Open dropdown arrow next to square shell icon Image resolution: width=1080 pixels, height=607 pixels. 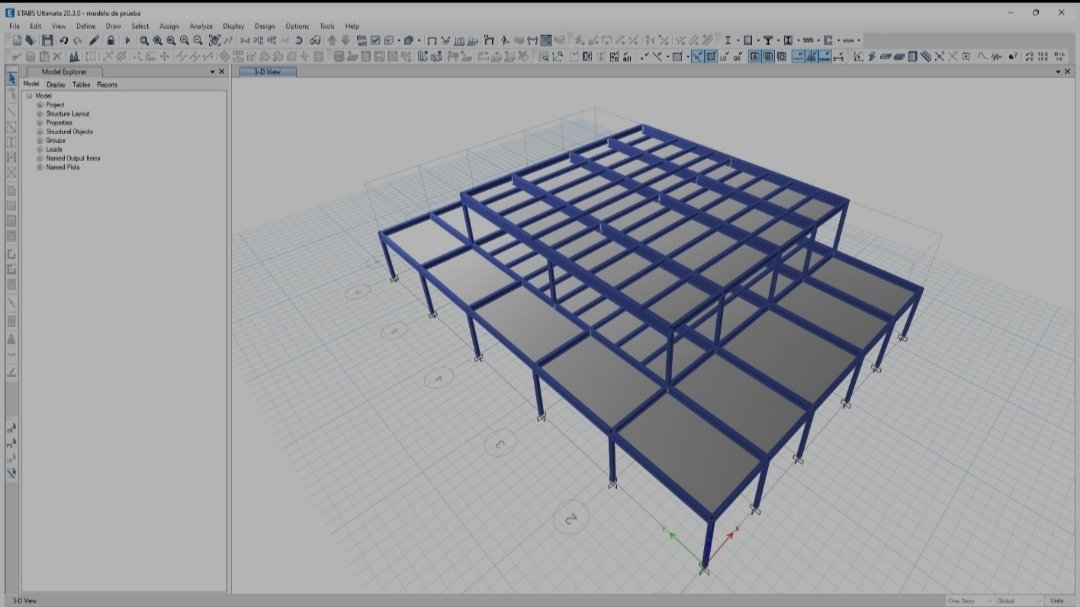point(758,41)
